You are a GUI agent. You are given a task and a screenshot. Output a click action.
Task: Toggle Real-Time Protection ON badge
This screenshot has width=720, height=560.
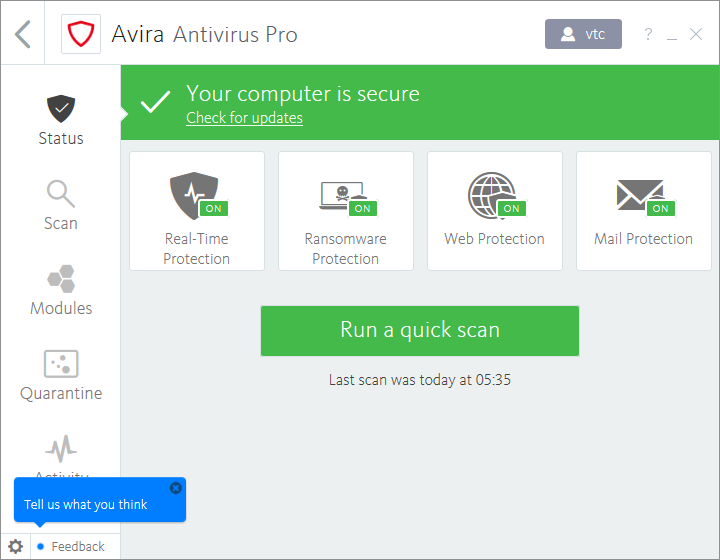coord(213,209)
